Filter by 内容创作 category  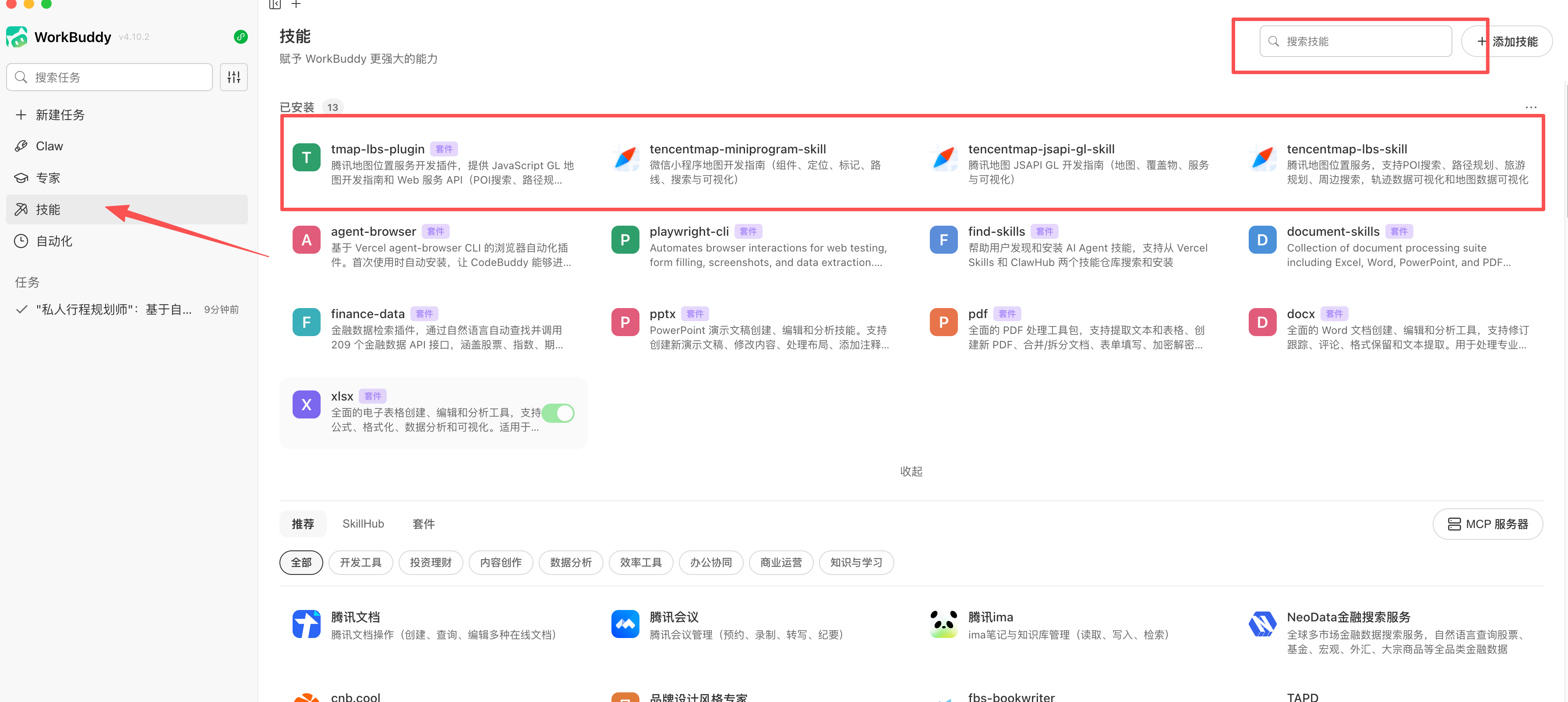coord(500,563)
